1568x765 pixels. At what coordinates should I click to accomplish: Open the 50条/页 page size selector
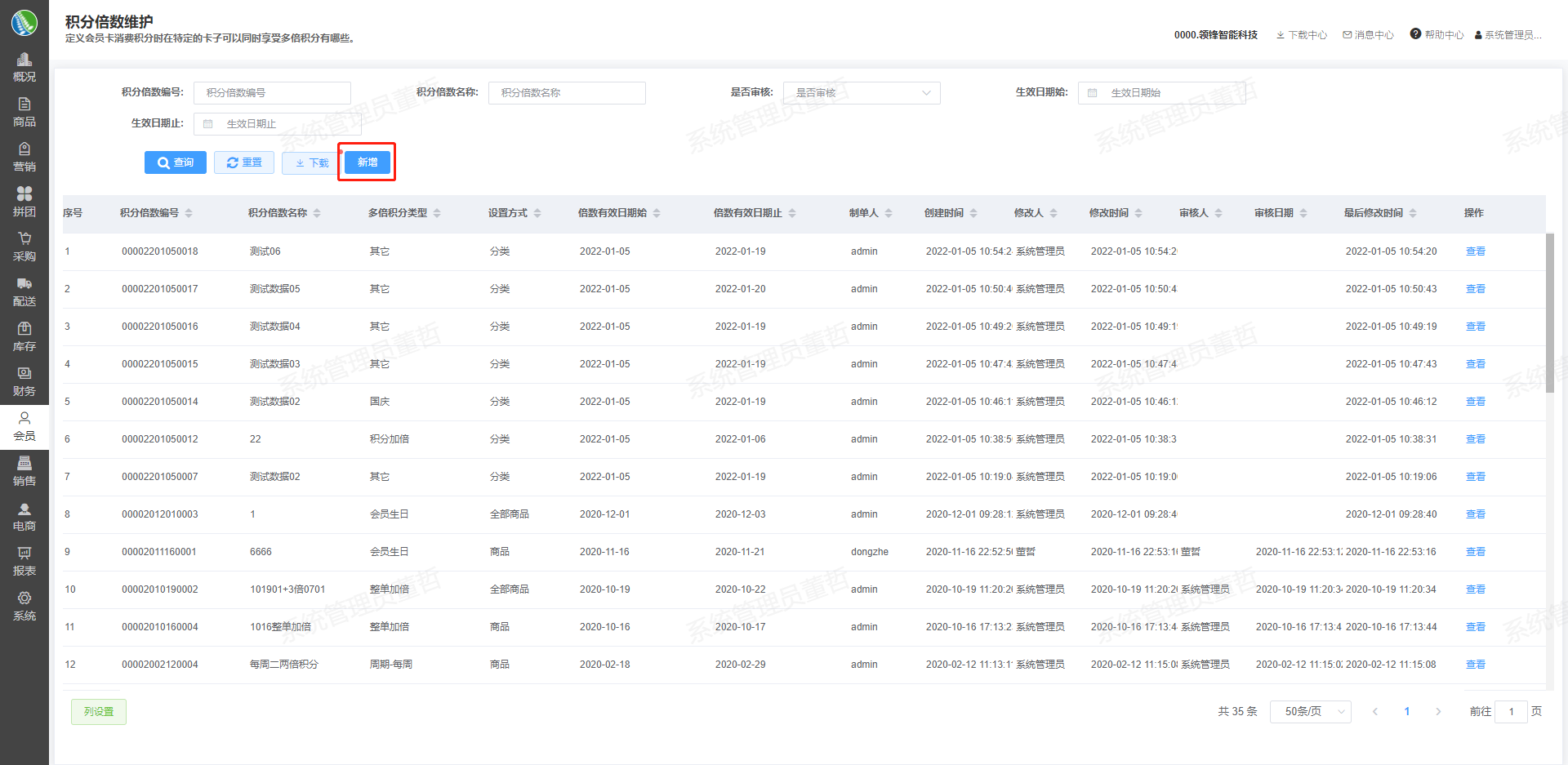tap(1310, 712)
